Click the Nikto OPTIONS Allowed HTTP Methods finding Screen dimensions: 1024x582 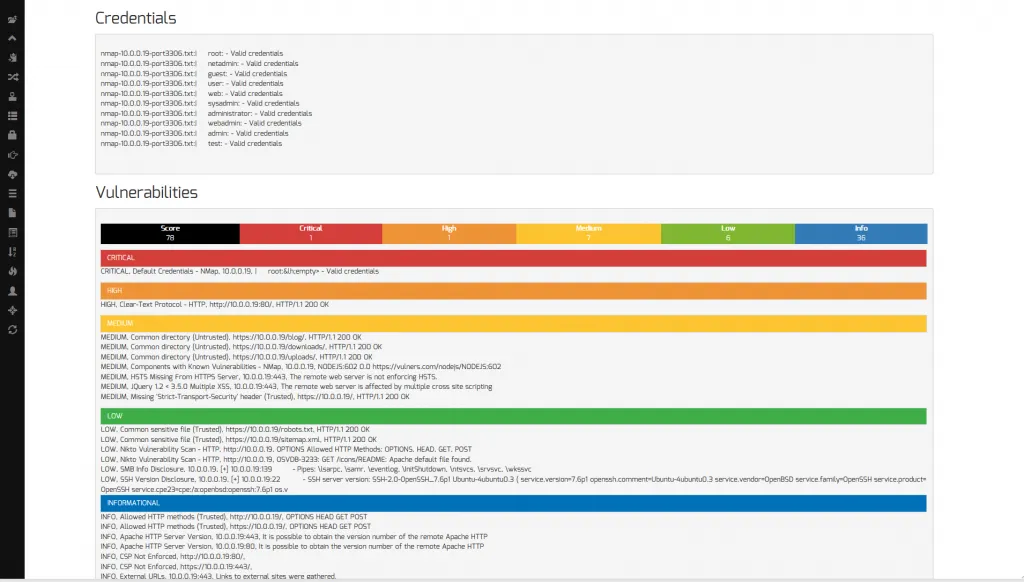[x=286, y=449]
